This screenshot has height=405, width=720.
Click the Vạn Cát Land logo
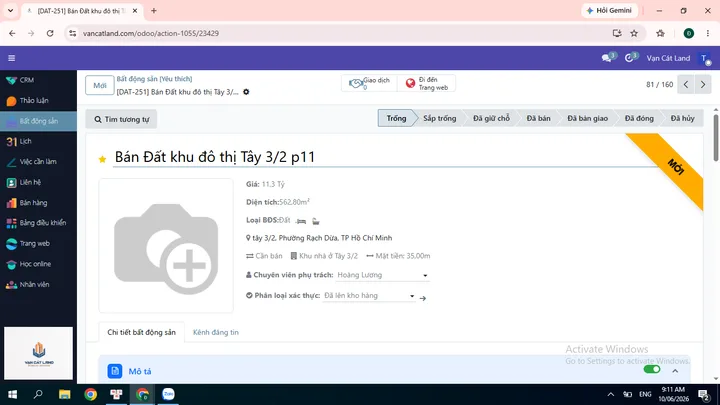(39, 353)
